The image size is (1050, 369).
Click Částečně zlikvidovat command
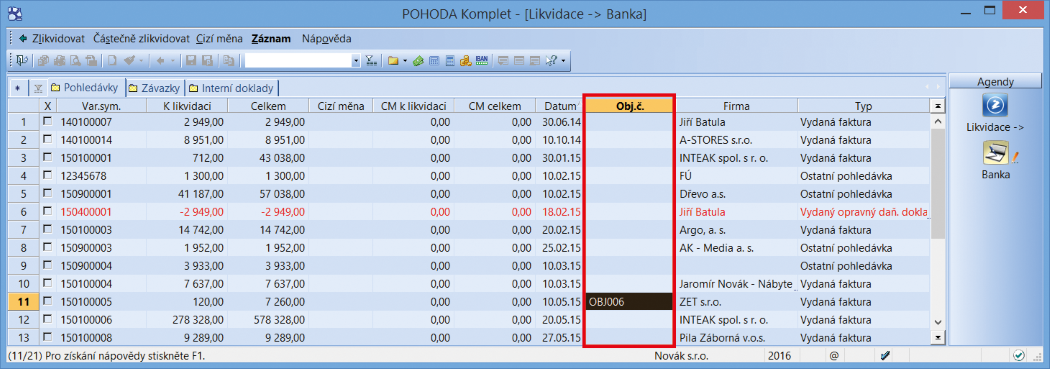pos(142,38)
